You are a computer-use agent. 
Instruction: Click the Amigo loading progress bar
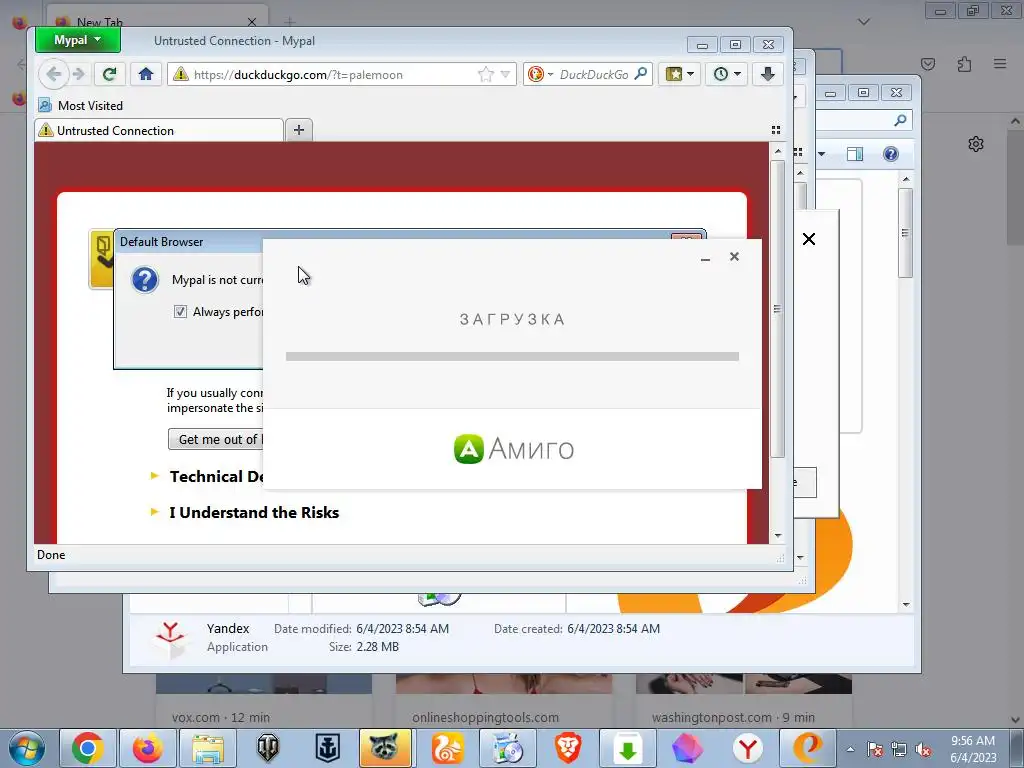(x=512, y=357)
